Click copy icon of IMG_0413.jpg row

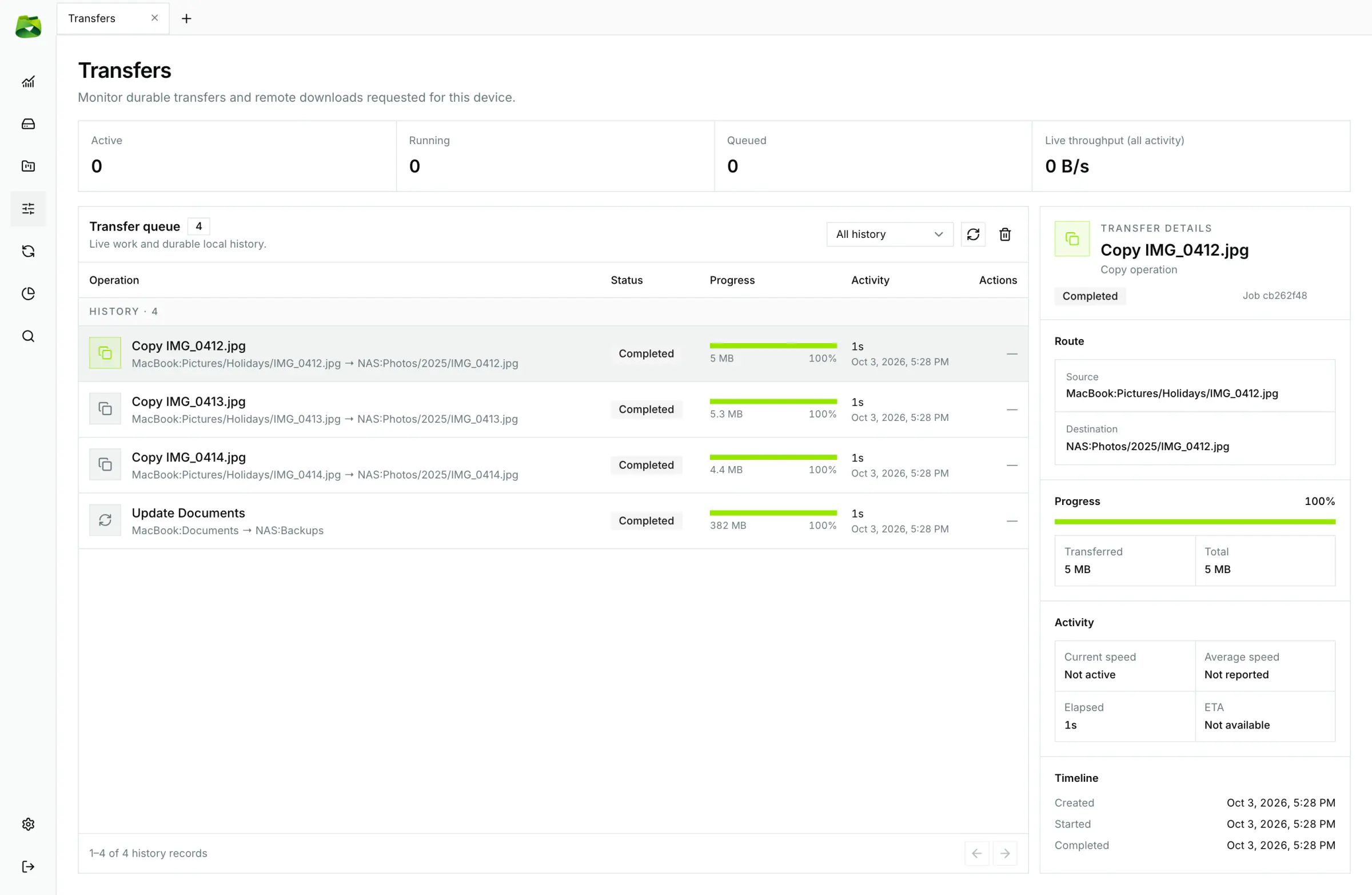click(105, 409)
